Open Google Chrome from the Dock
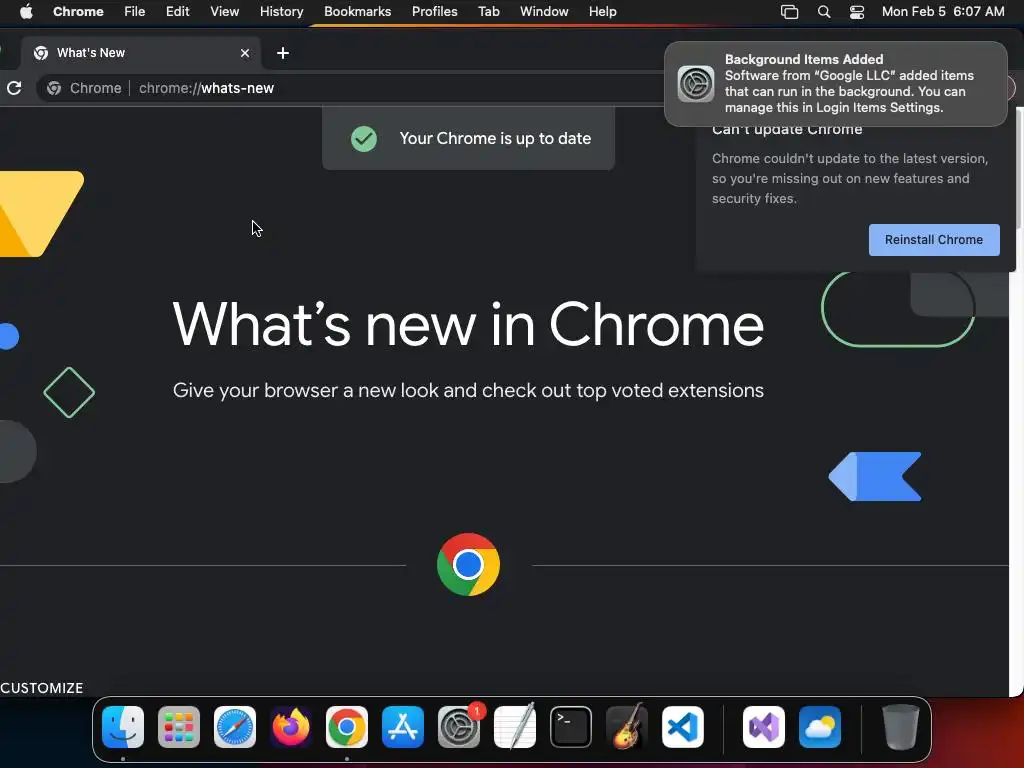Image resolution: width=1024 pixels, height=768 pixels. coord(347,727)
